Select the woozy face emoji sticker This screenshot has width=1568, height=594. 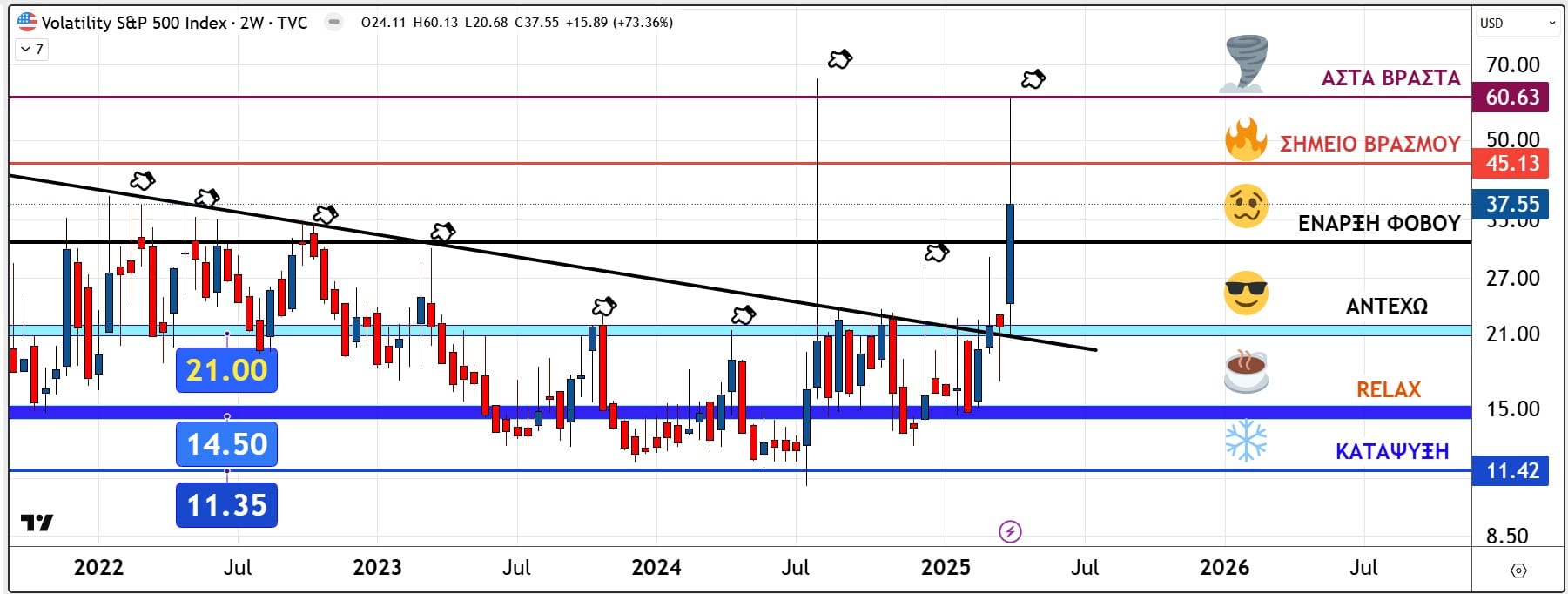click(x=1246, y=206)
